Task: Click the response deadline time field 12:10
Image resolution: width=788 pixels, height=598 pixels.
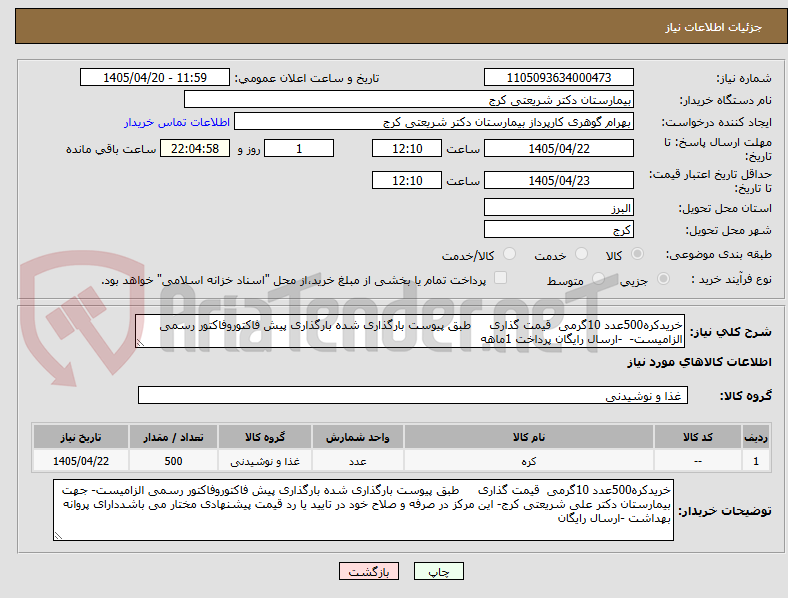Action: click(407, 148)
